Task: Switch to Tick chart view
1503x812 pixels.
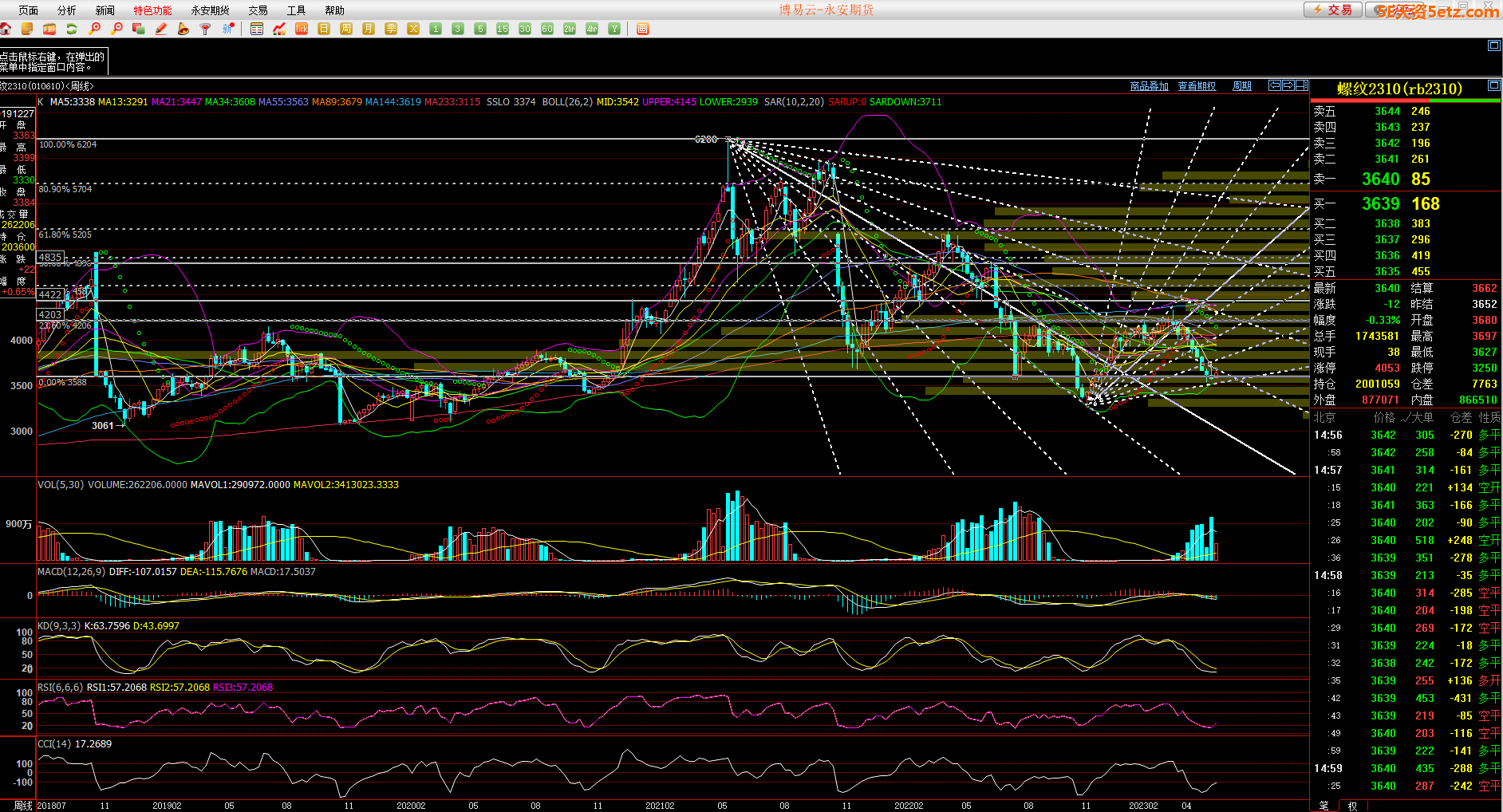Action: click(x=301, y=29)
